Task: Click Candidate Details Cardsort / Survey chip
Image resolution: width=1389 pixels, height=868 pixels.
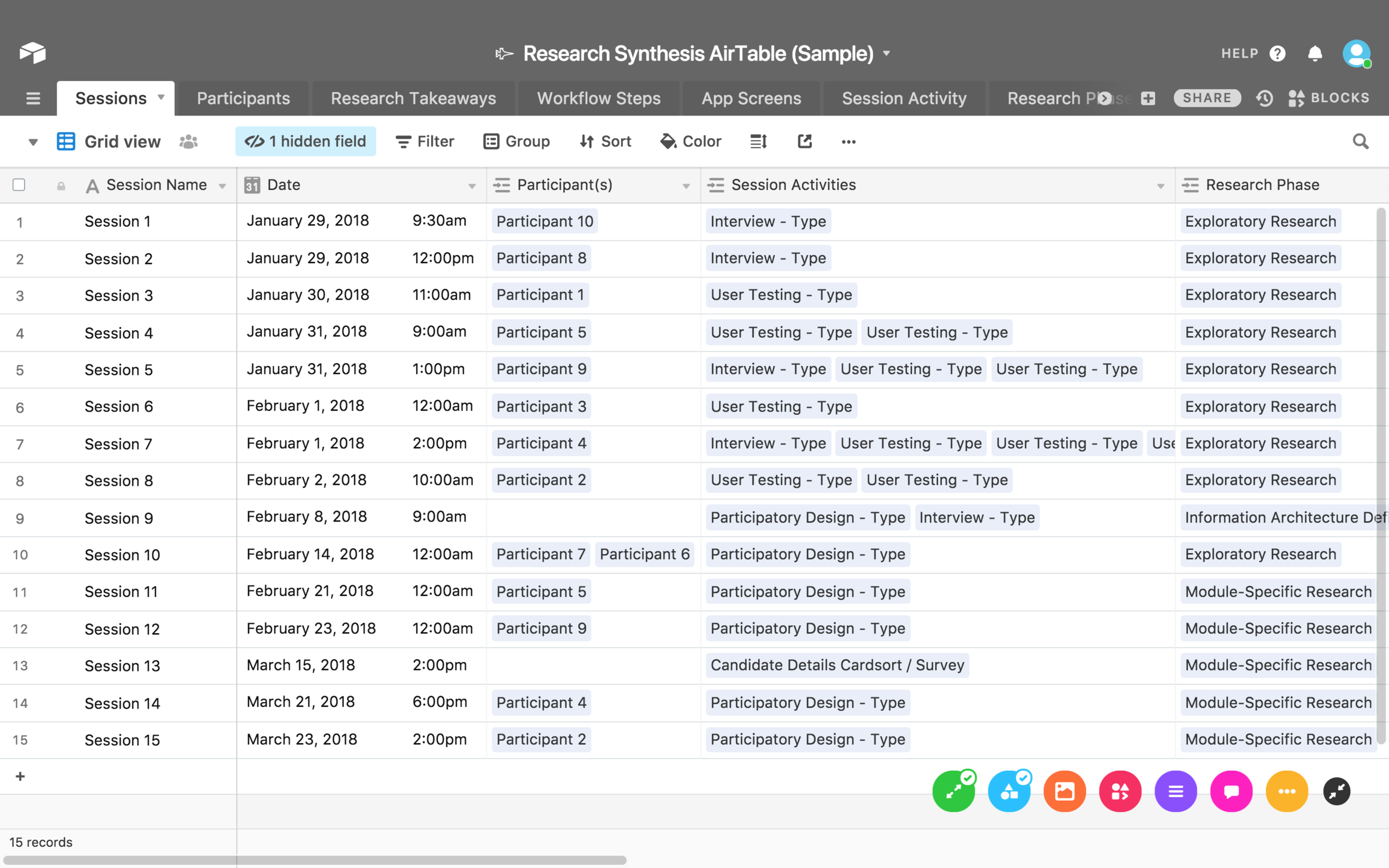Action: [x=837, y=665]
